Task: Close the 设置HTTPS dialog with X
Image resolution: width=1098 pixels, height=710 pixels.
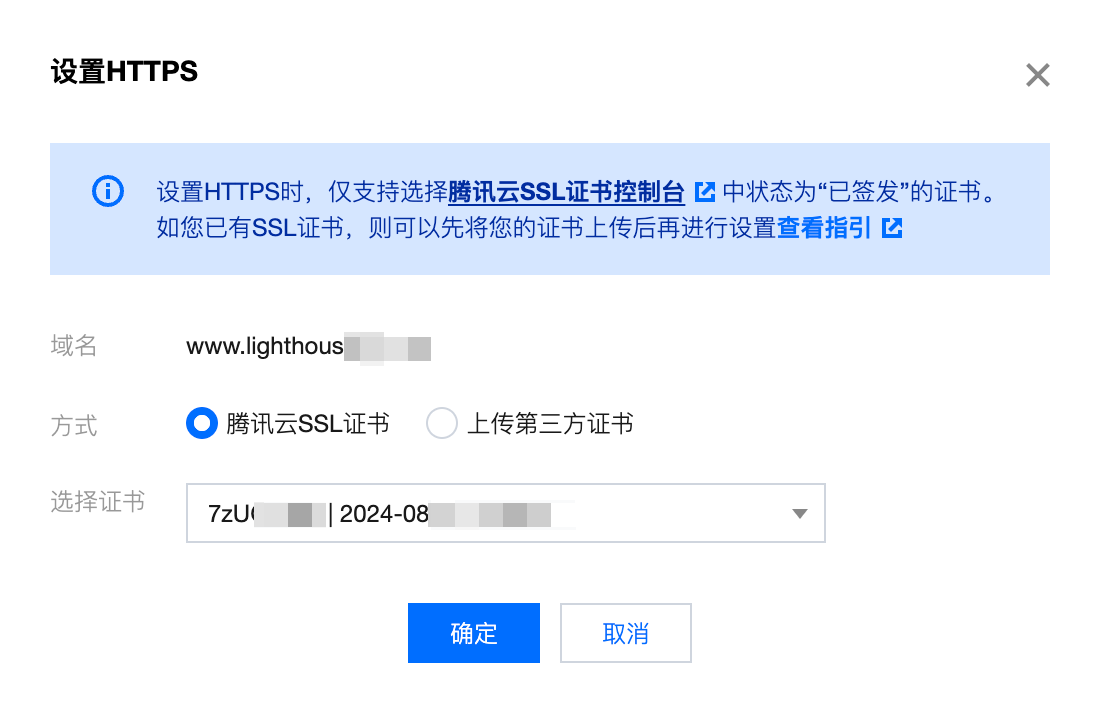Action: 1037,75
